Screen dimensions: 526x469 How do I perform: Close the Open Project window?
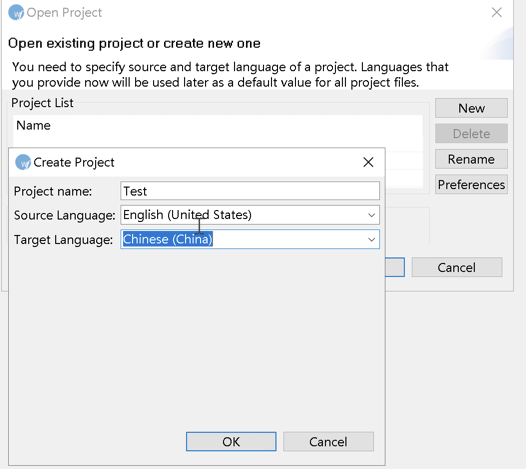(496, 13)
